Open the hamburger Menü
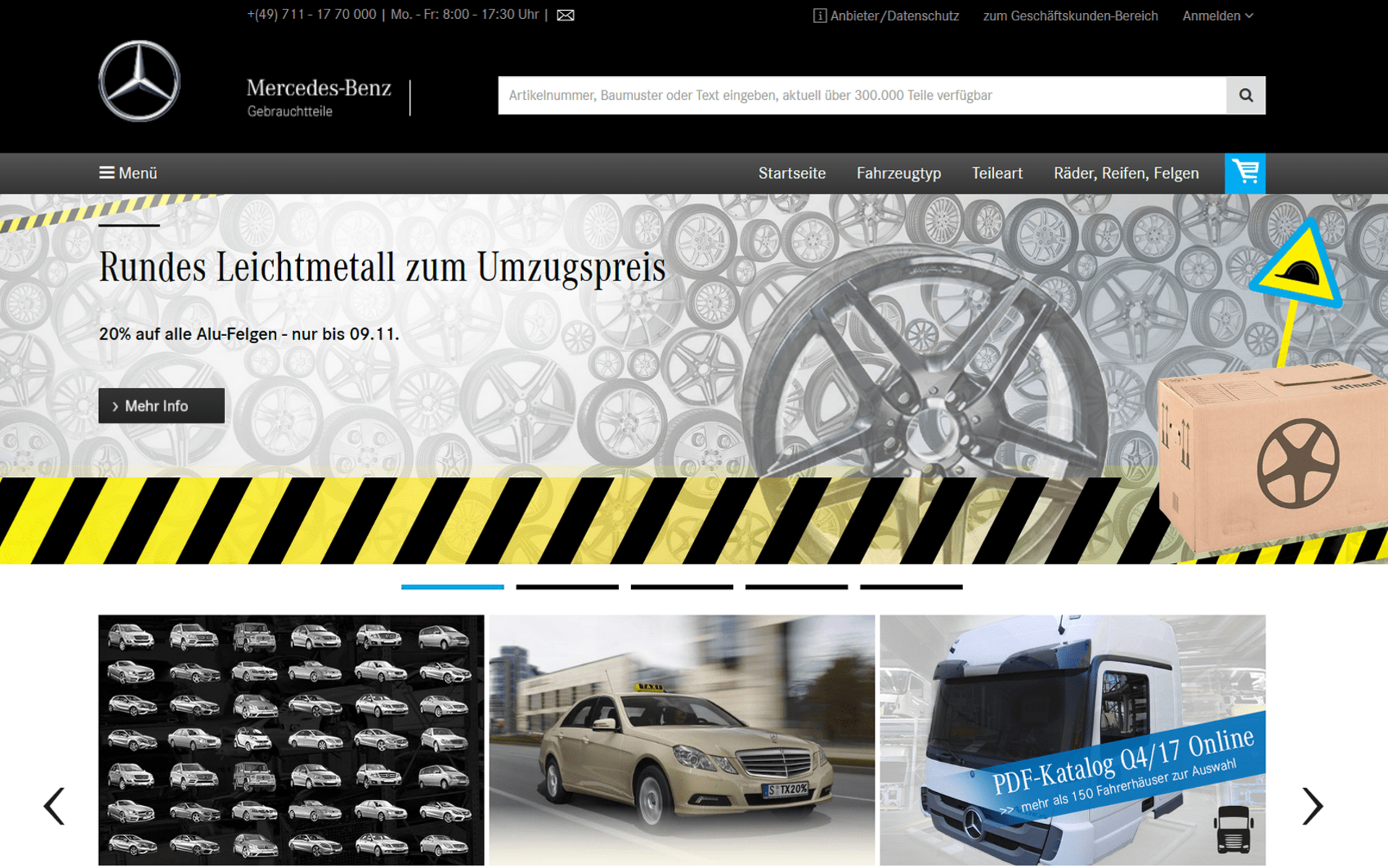Screen dimensions: 1388x868 point(128,173)
